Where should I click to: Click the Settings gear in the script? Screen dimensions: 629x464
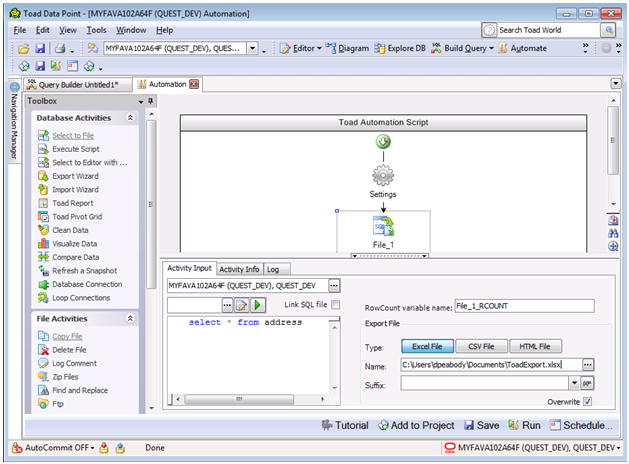tap(383, 176)
